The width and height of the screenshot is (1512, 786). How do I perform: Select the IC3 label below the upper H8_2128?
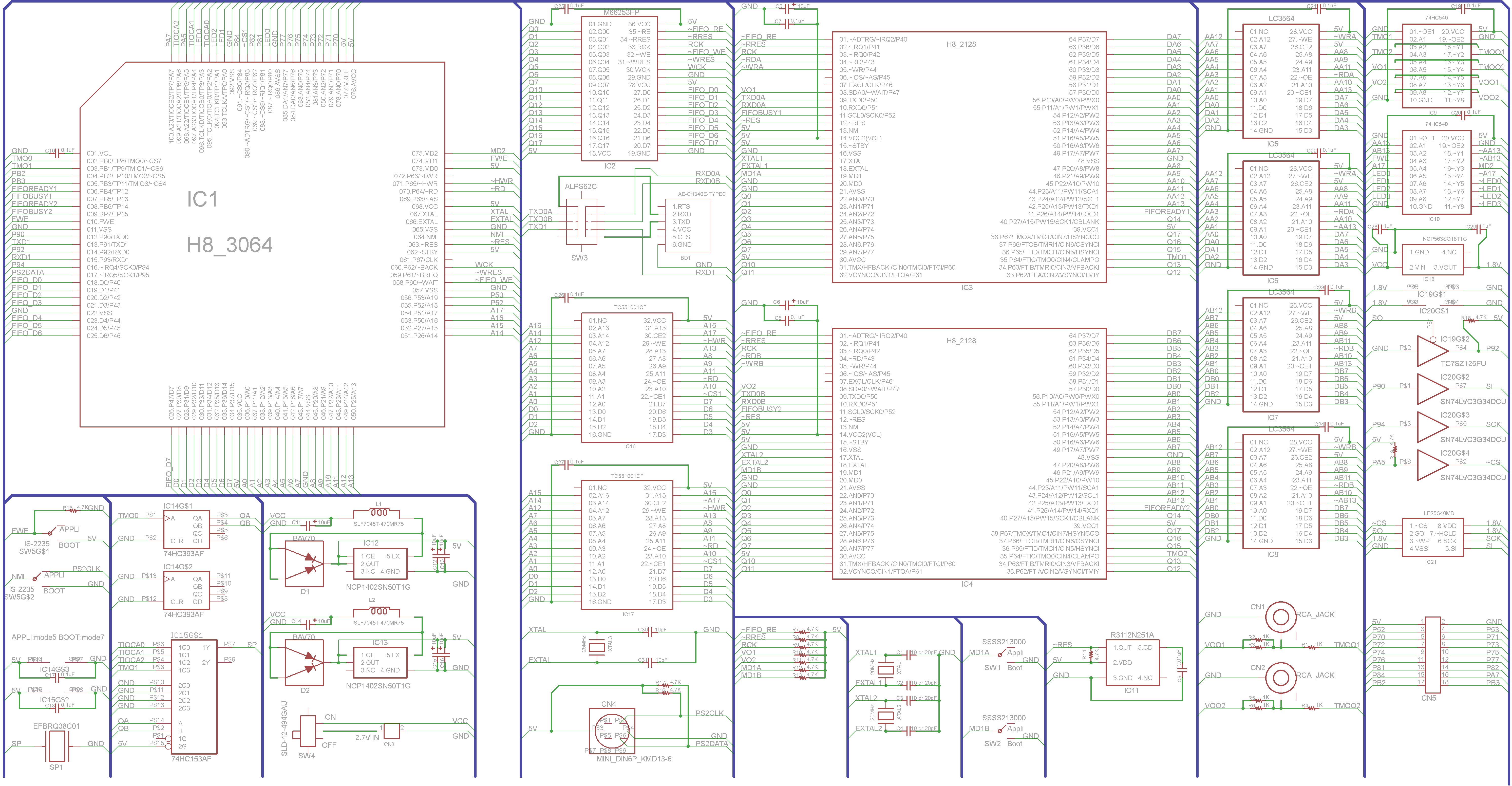point(967,288)
